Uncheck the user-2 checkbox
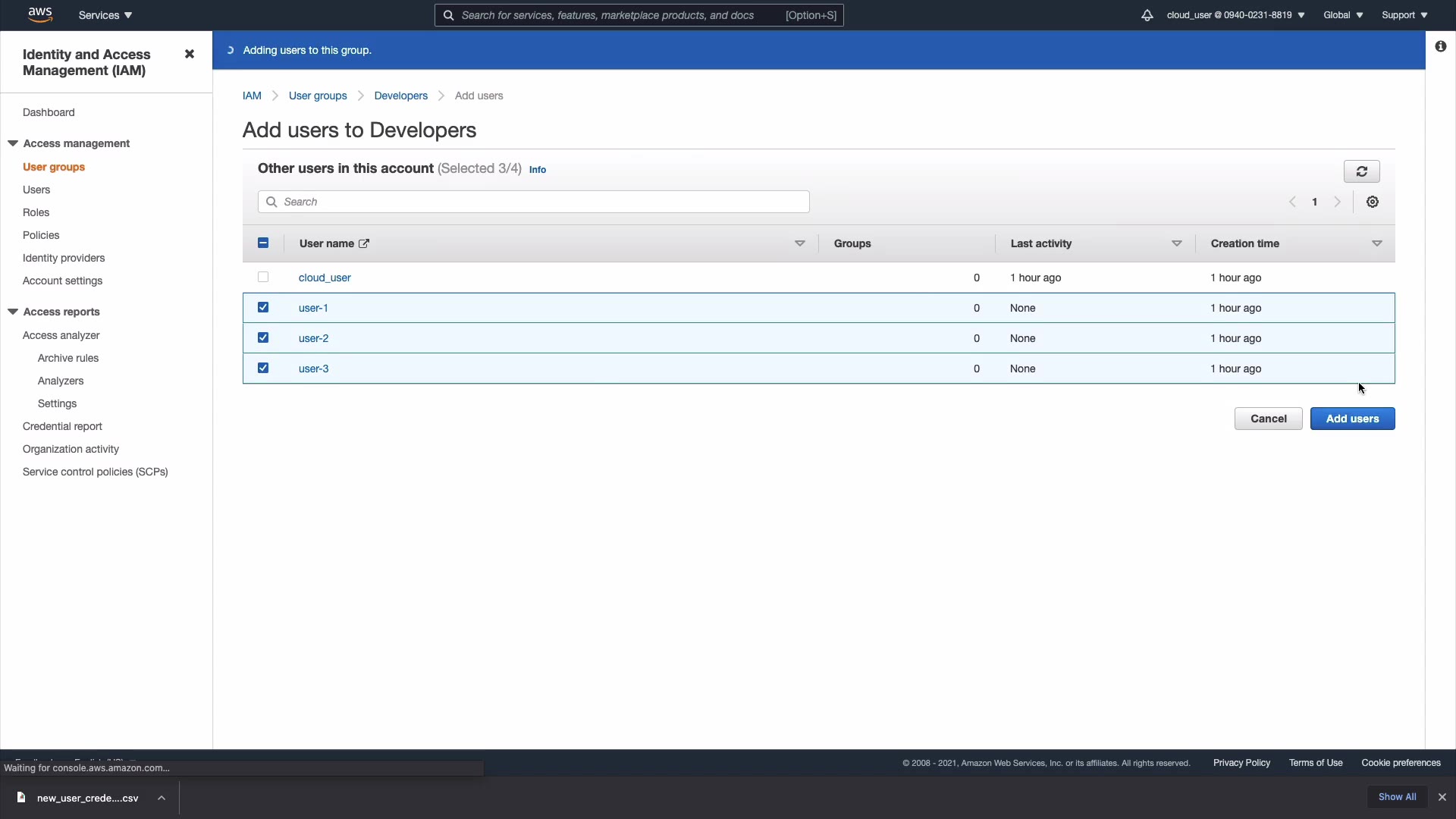 (263, 337)
